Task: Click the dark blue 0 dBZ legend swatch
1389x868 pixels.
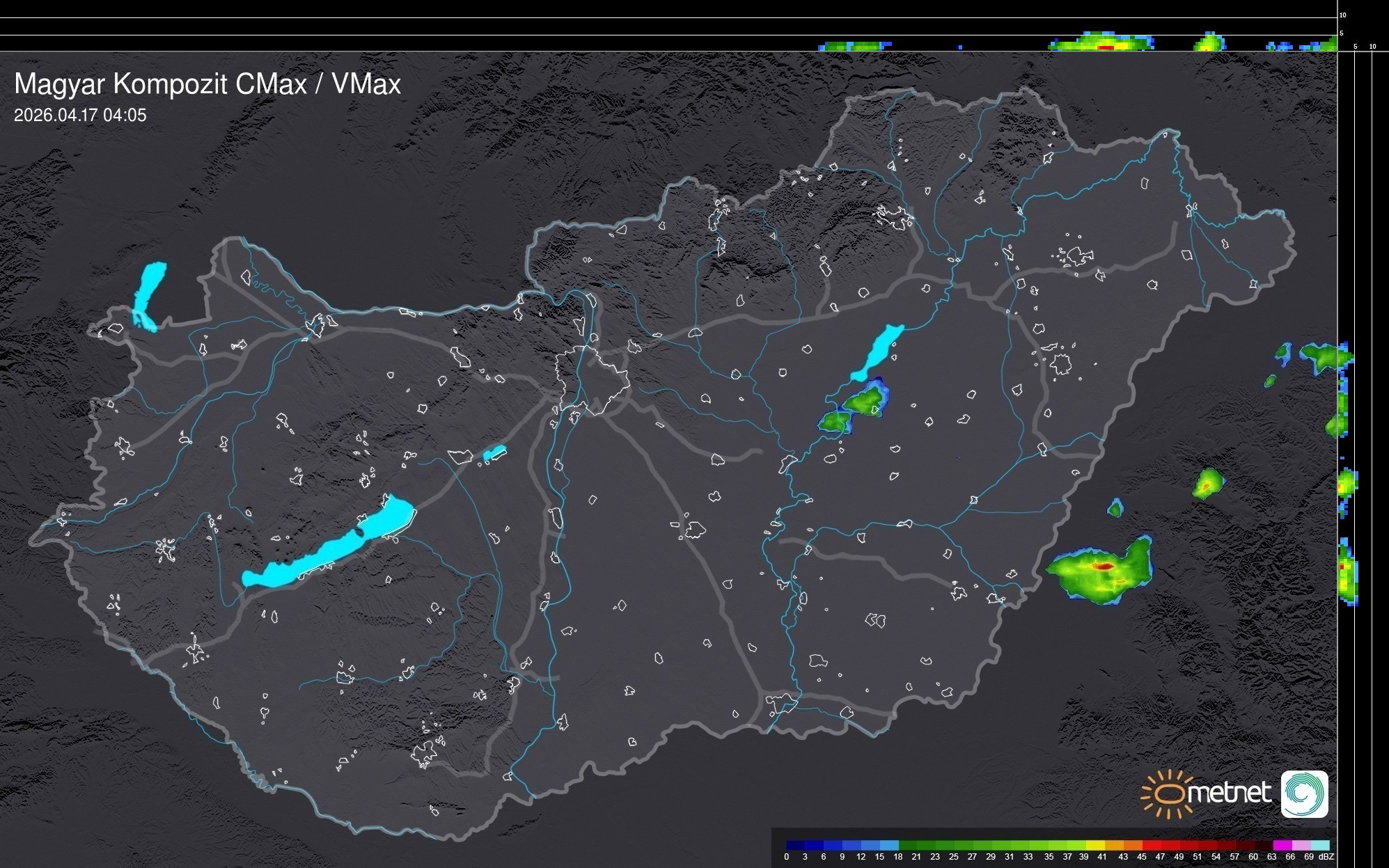Action: tap(796, 845)
